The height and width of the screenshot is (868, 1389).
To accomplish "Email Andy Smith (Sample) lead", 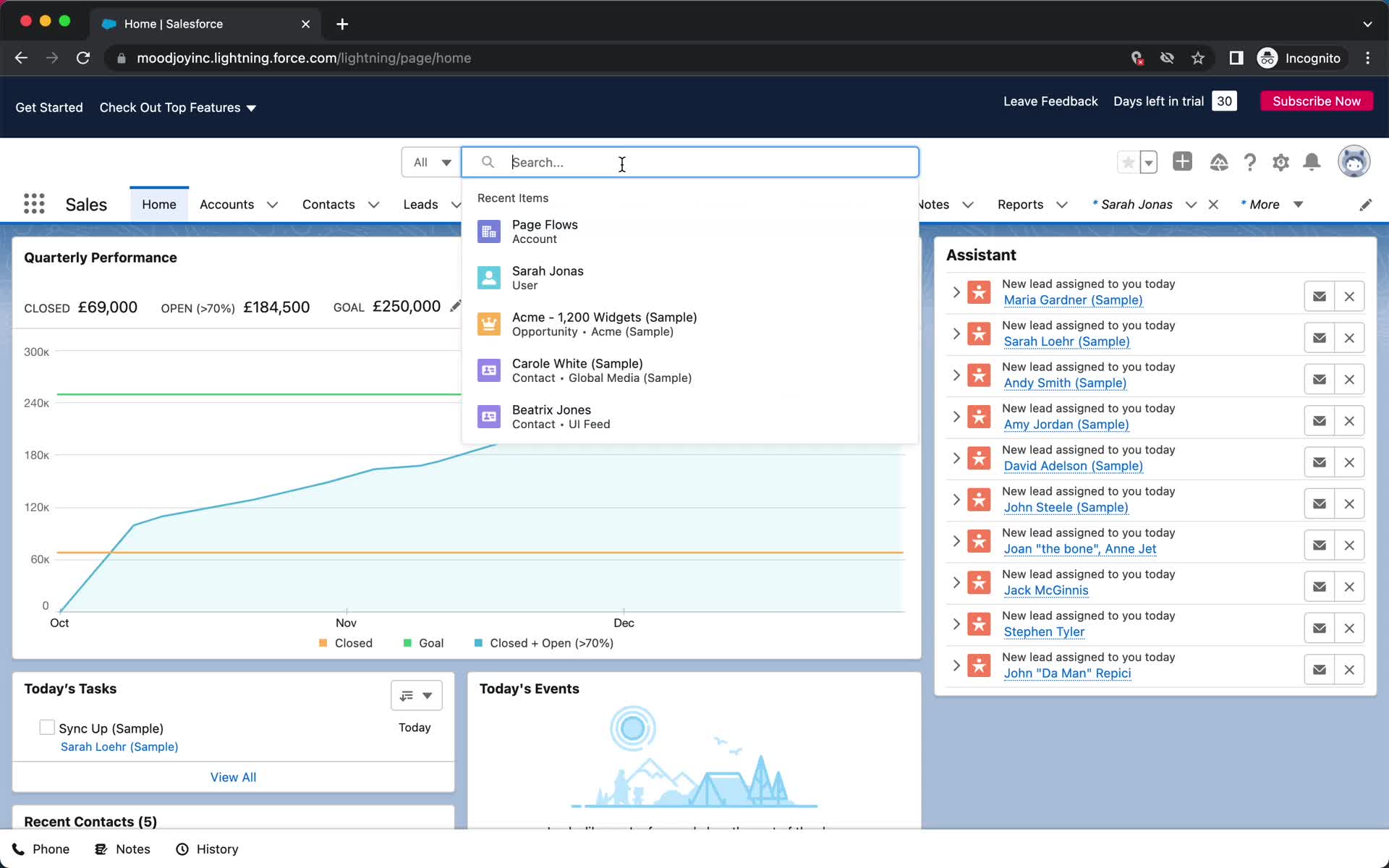I will pyautogui.click(x=1320, y=379).
